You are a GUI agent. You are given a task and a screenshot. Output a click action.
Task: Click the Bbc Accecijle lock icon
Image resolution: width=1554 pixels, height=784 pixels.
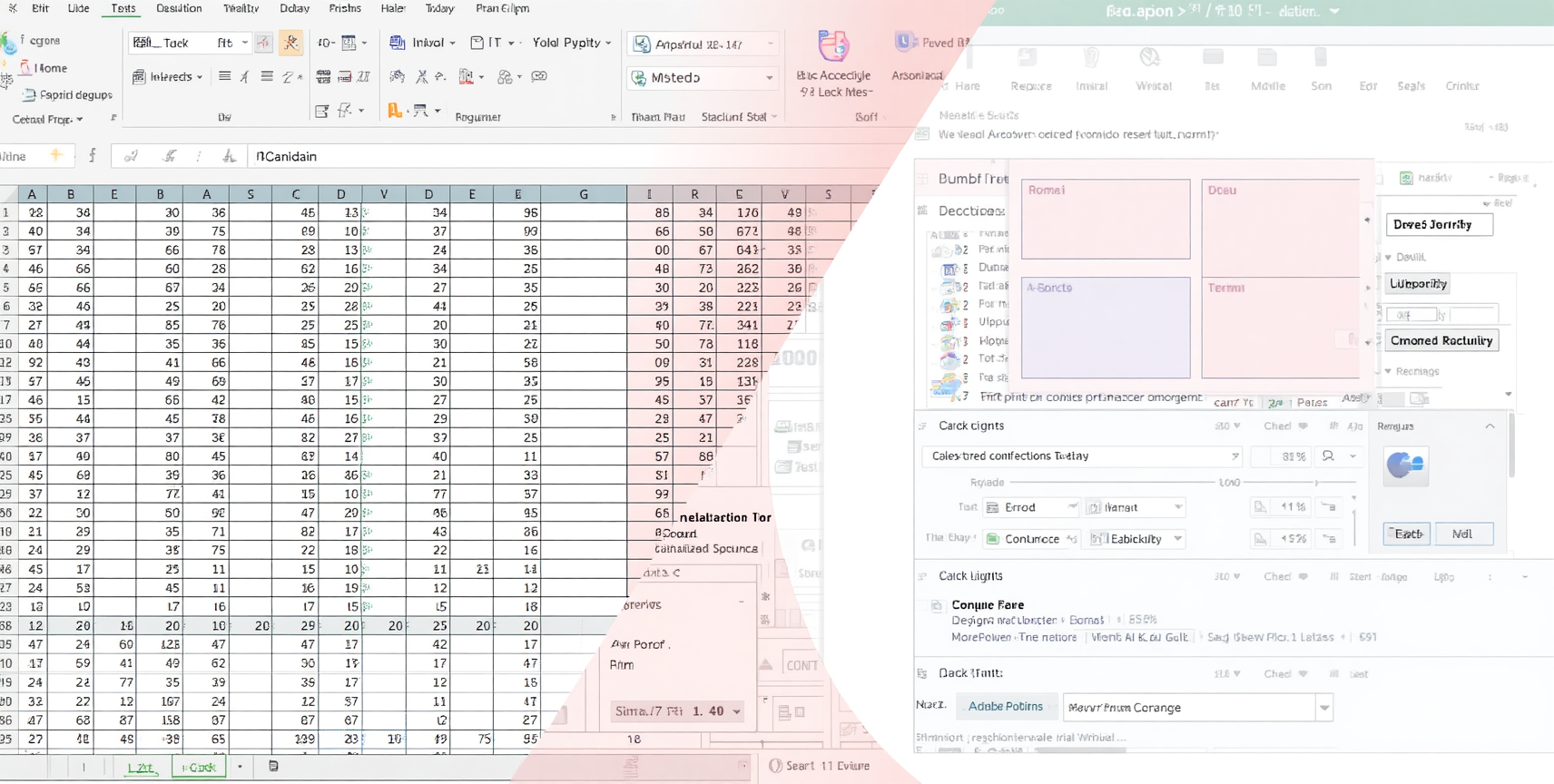click(x=833, y=46)
